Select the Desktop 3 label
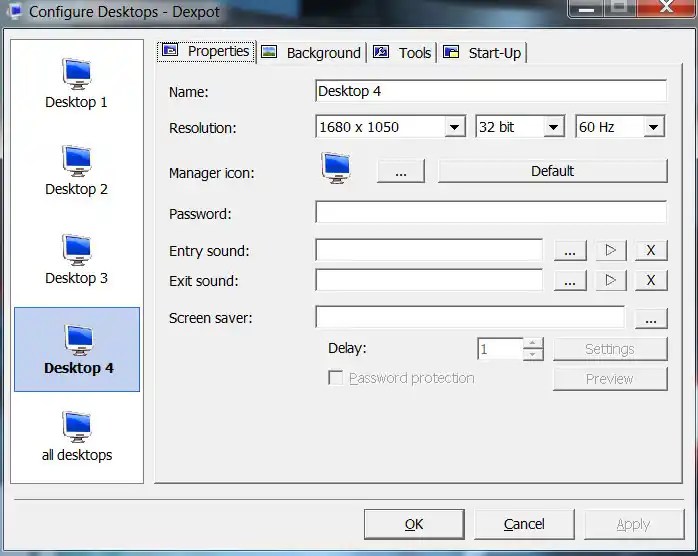698x556 pixels. coord(77,278)
